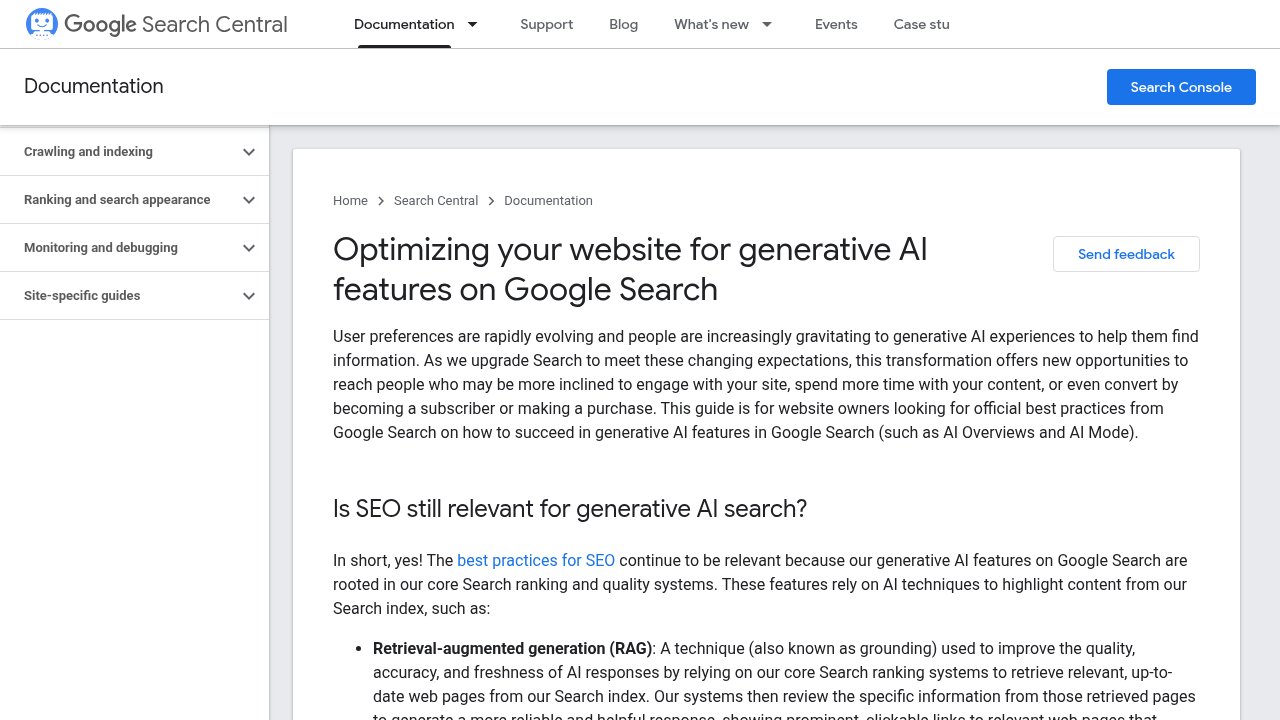This screenshot has width=1280, height=720.
Task: Go to the Blog tab
Action: [623, 24]
